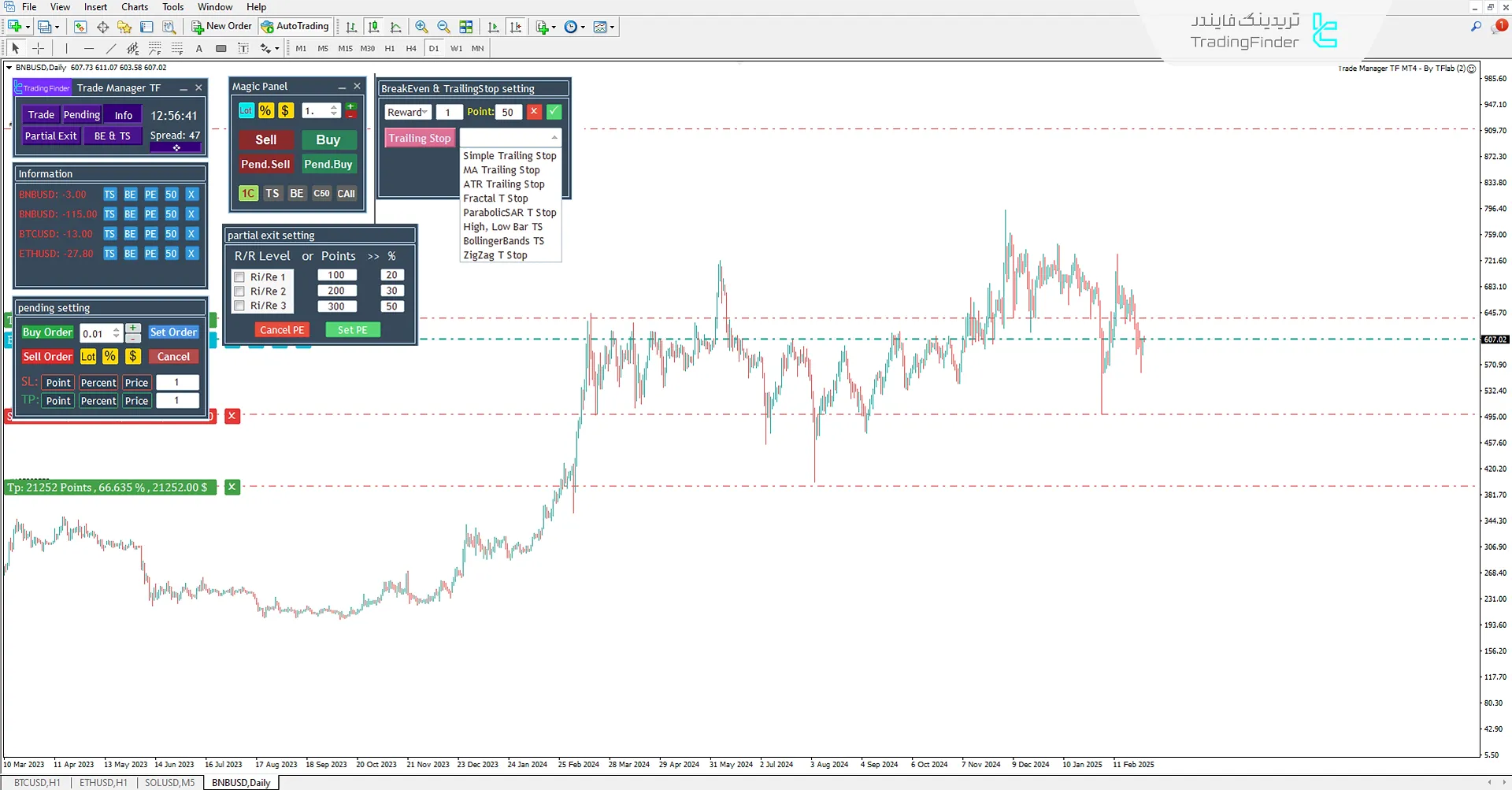Switch to the BTCUSD,H1 chart tab

coord(35,782)
